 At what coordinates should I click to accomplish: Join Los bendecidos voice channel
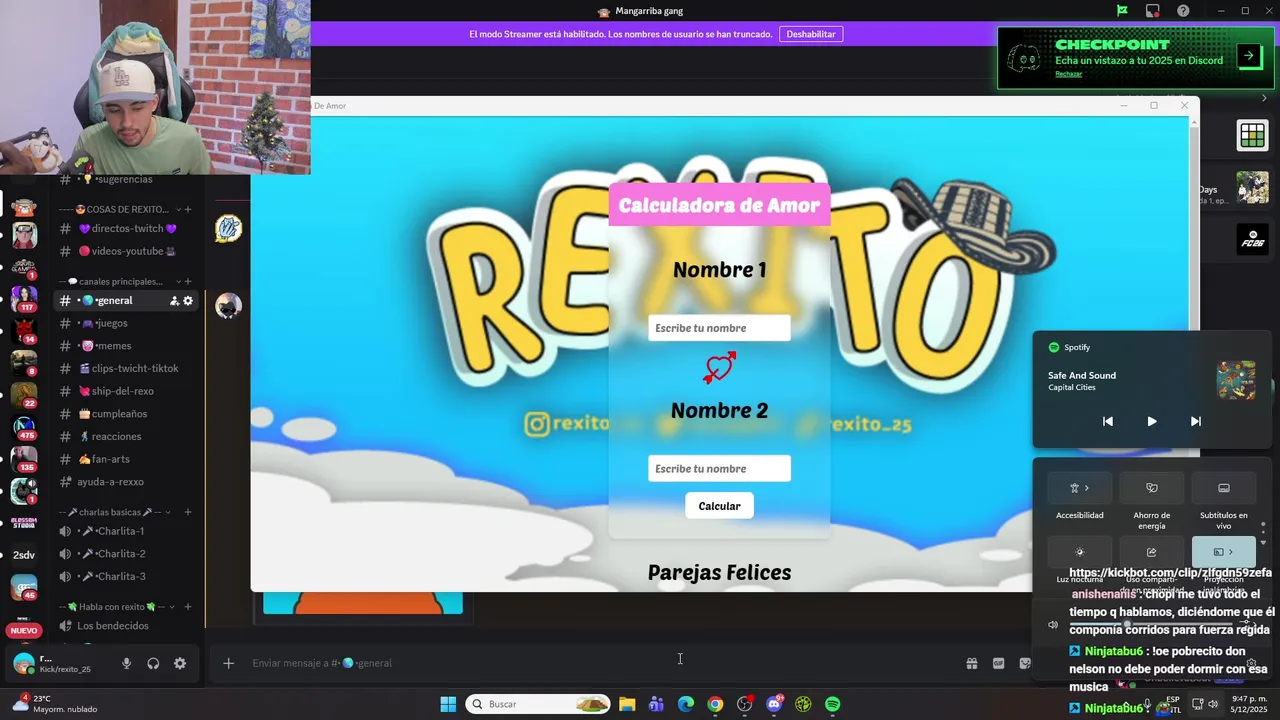click(127, 626)
